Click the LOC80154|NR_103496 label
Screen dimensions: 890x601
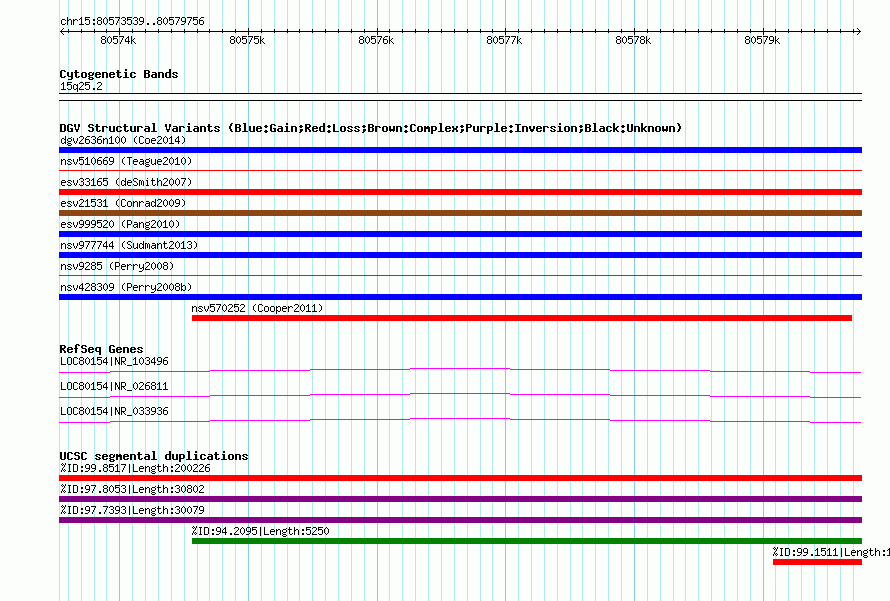[114, 362]
